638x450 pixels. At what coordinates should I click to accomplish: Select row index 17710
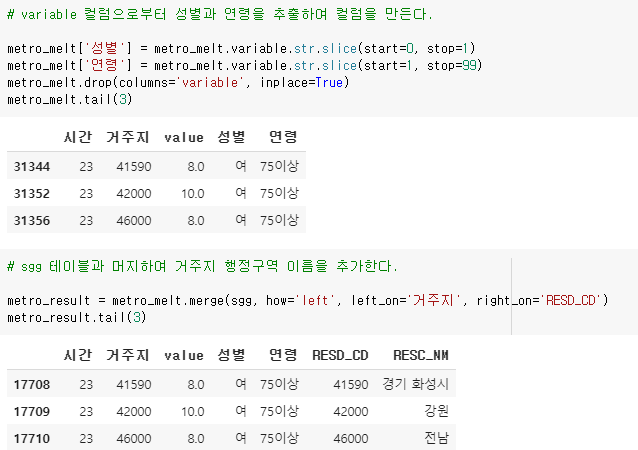32,439
